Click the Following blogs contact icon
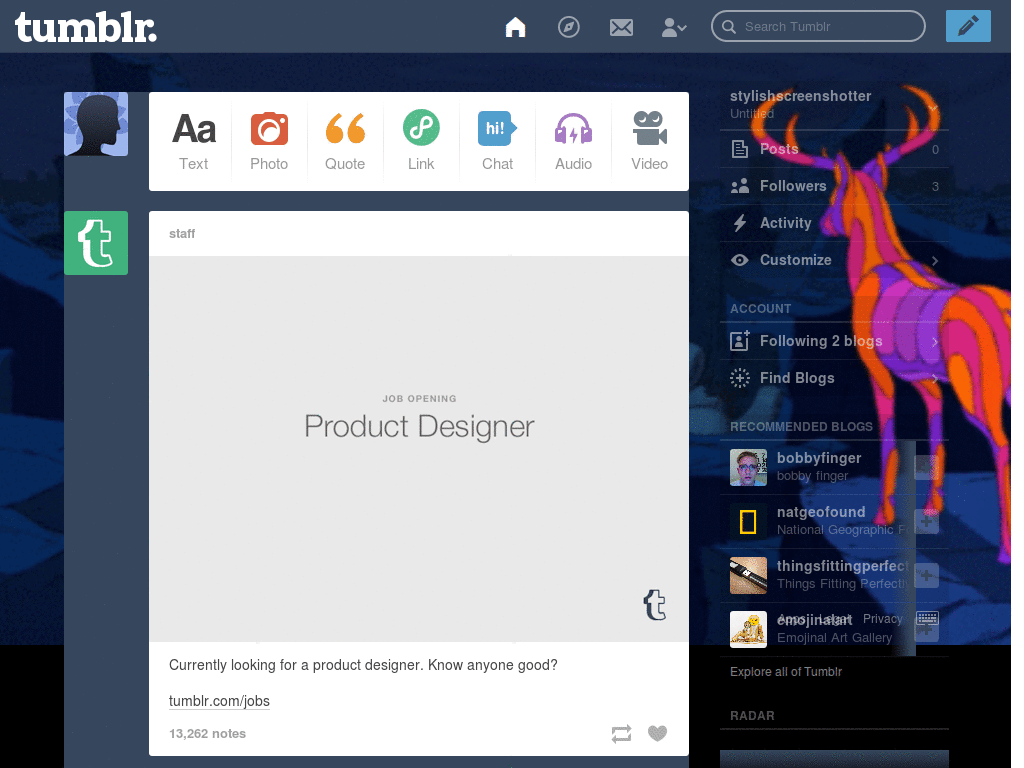The width and height of the screenshot is (1024, 768). tap(739, 341)
